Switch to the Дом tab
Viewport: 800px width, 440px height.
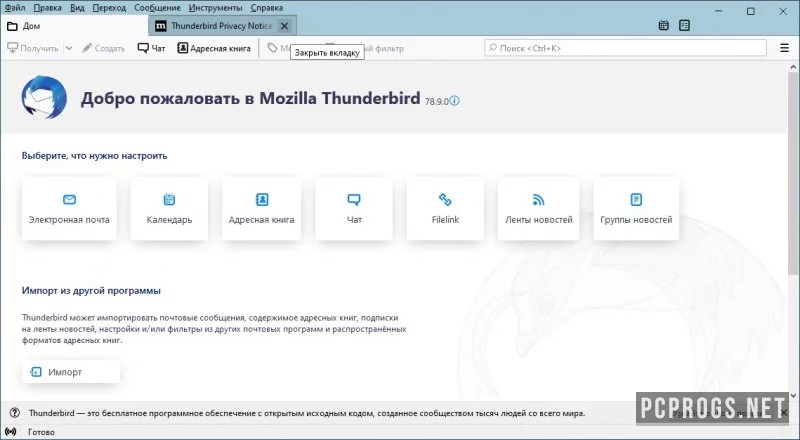point(74,26)
